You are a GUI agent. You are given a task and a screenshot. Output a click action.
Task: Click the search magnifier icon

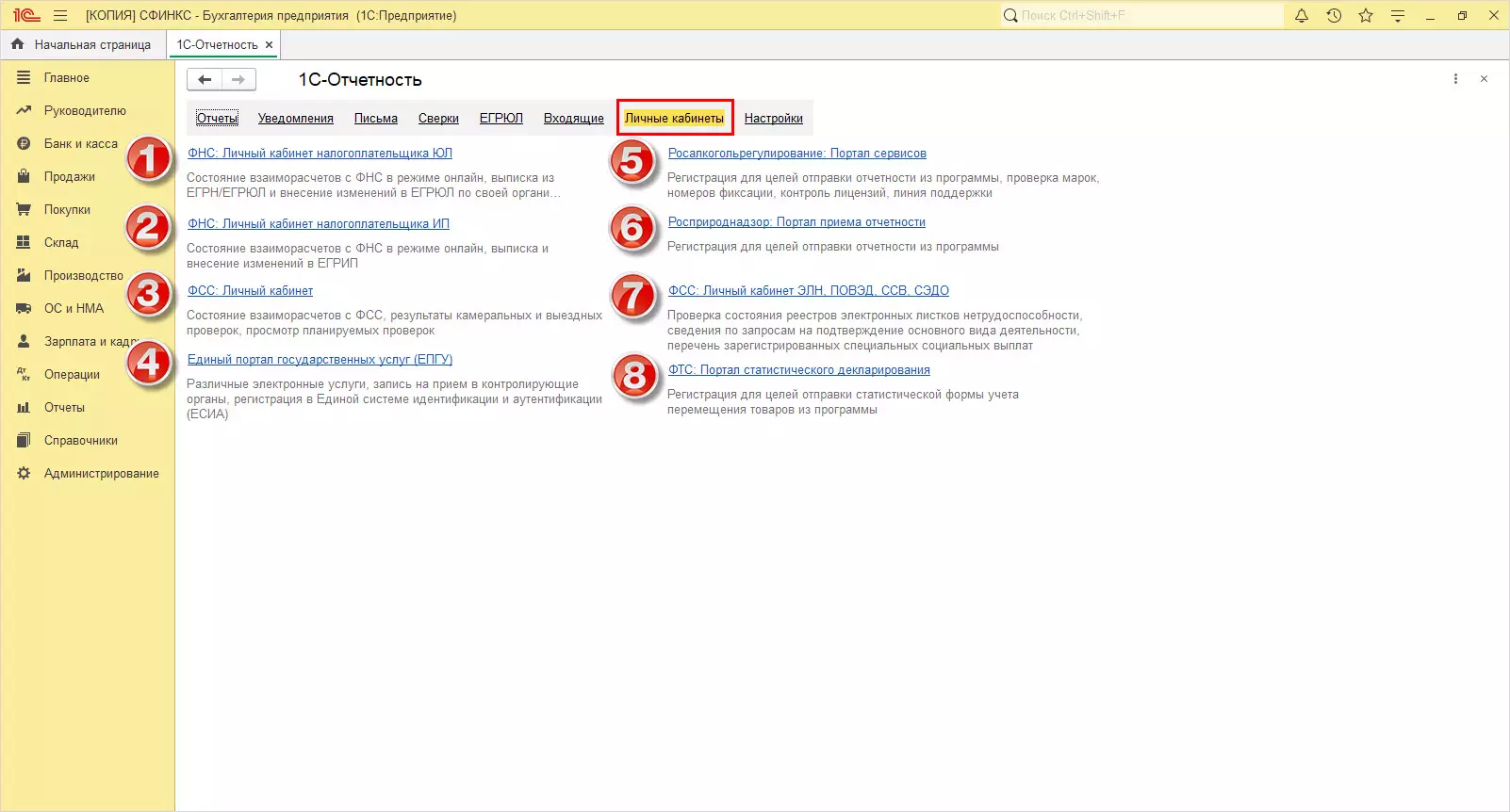(1010, 15)
